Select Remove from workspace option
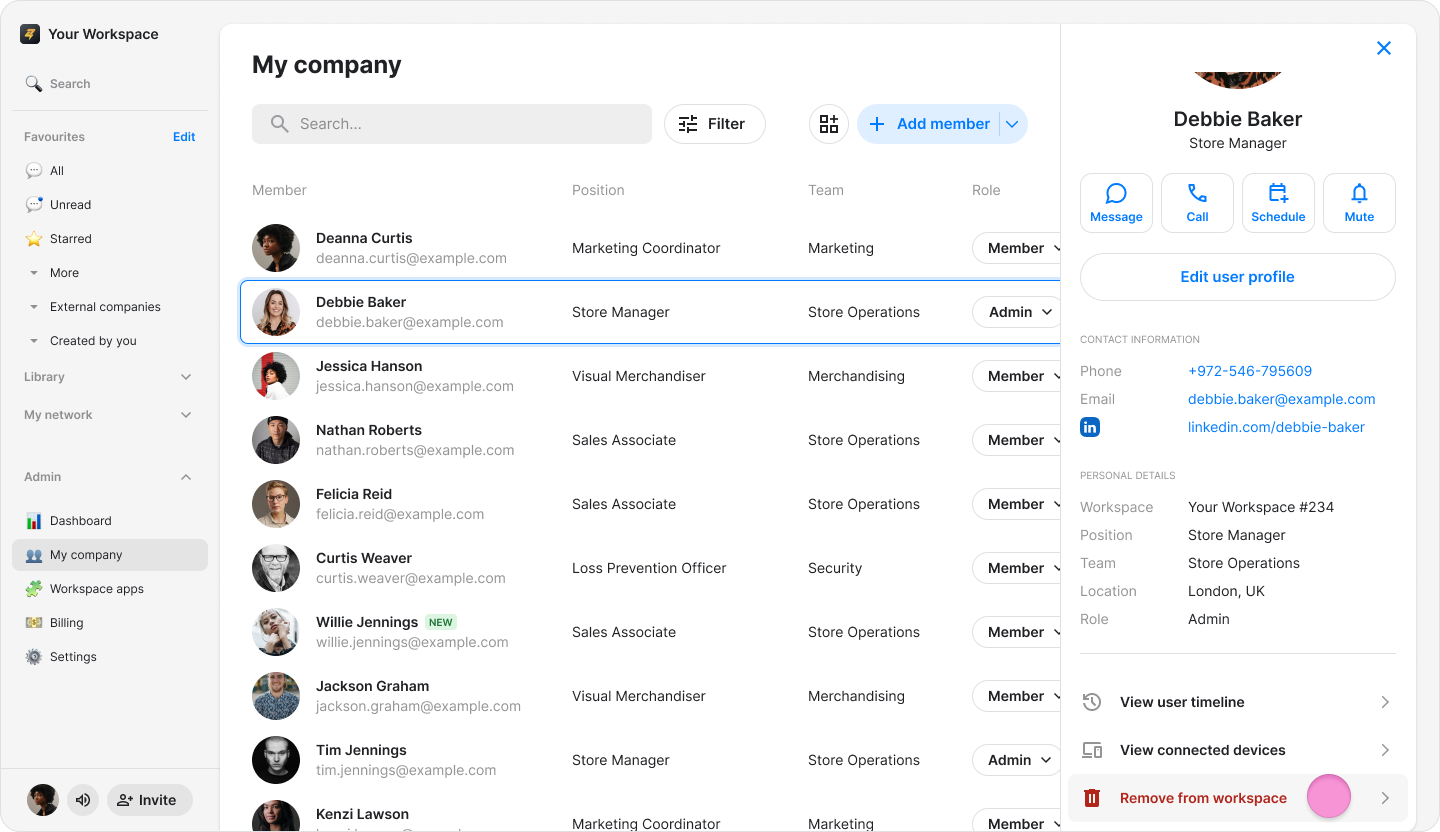The height and width of the screenshot is (832, 1440). (x=1203, y=798)
